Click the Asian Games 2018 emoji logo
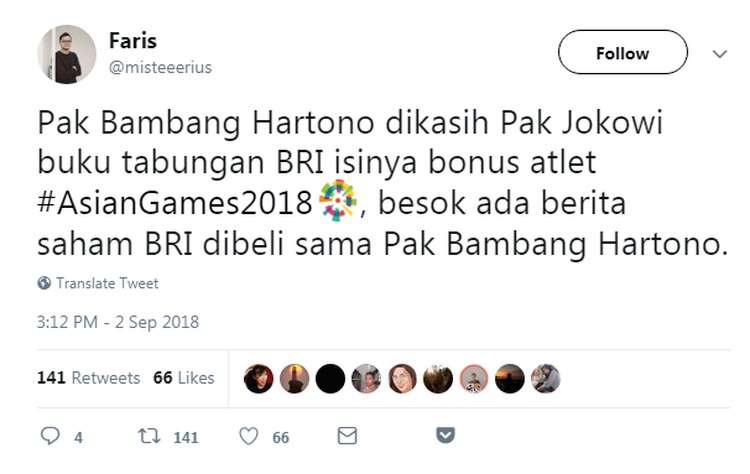 tap(338, 200)
